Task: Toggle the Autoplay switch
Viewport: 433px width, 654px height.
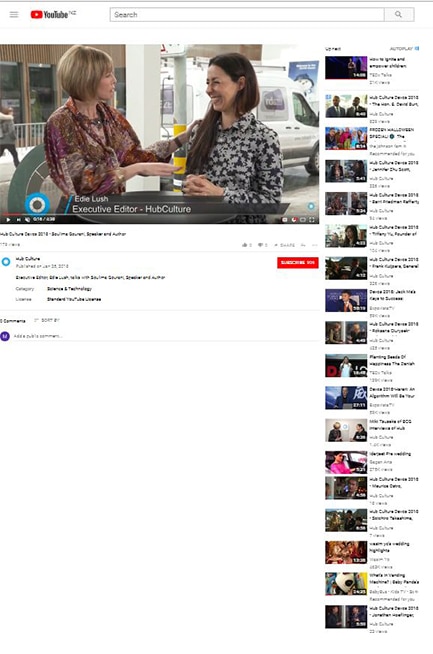Action: (417, 49)
